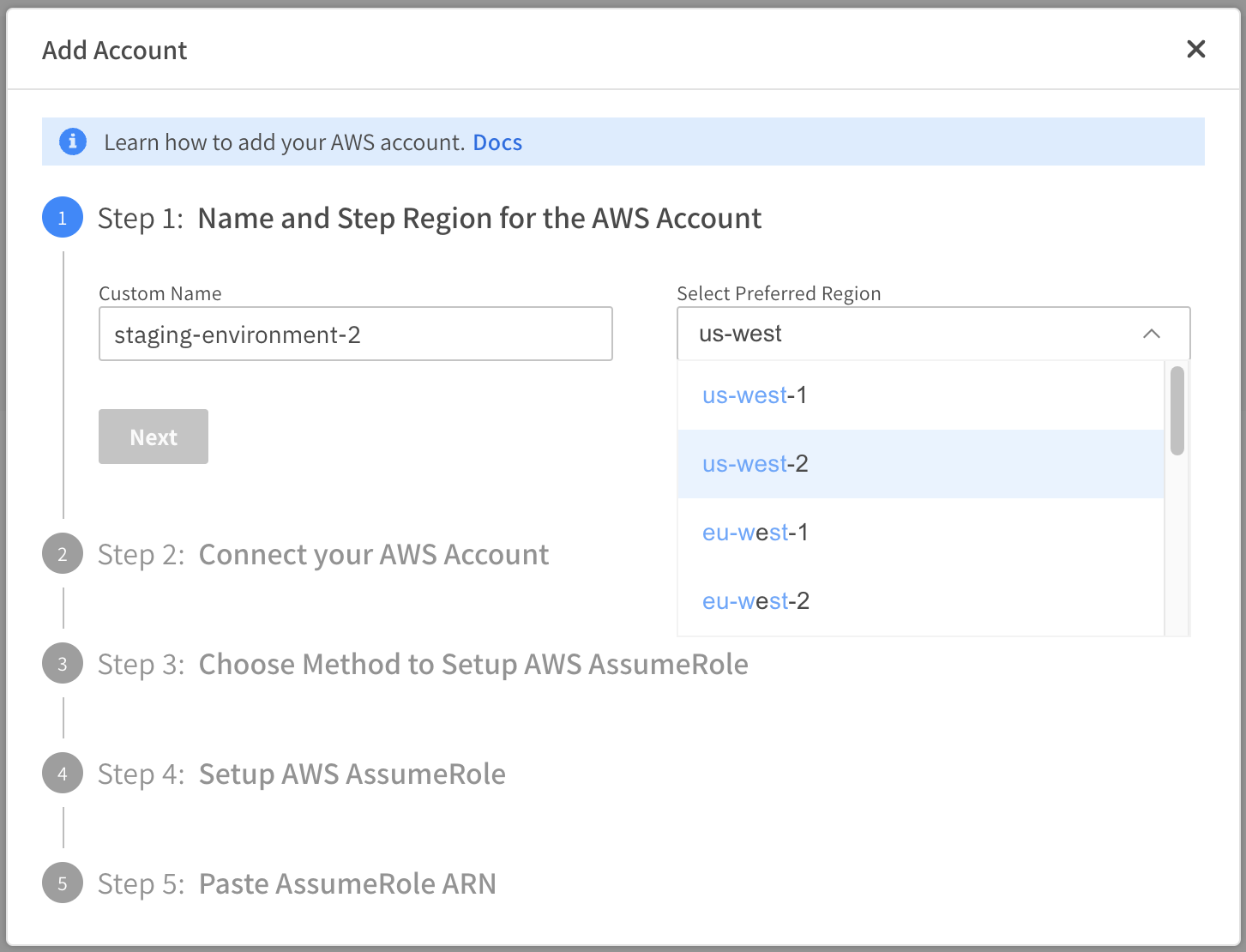Click the step 1 circle indicator
The height and width of the screenshot is (952, 1246).
tap(63, 218)
